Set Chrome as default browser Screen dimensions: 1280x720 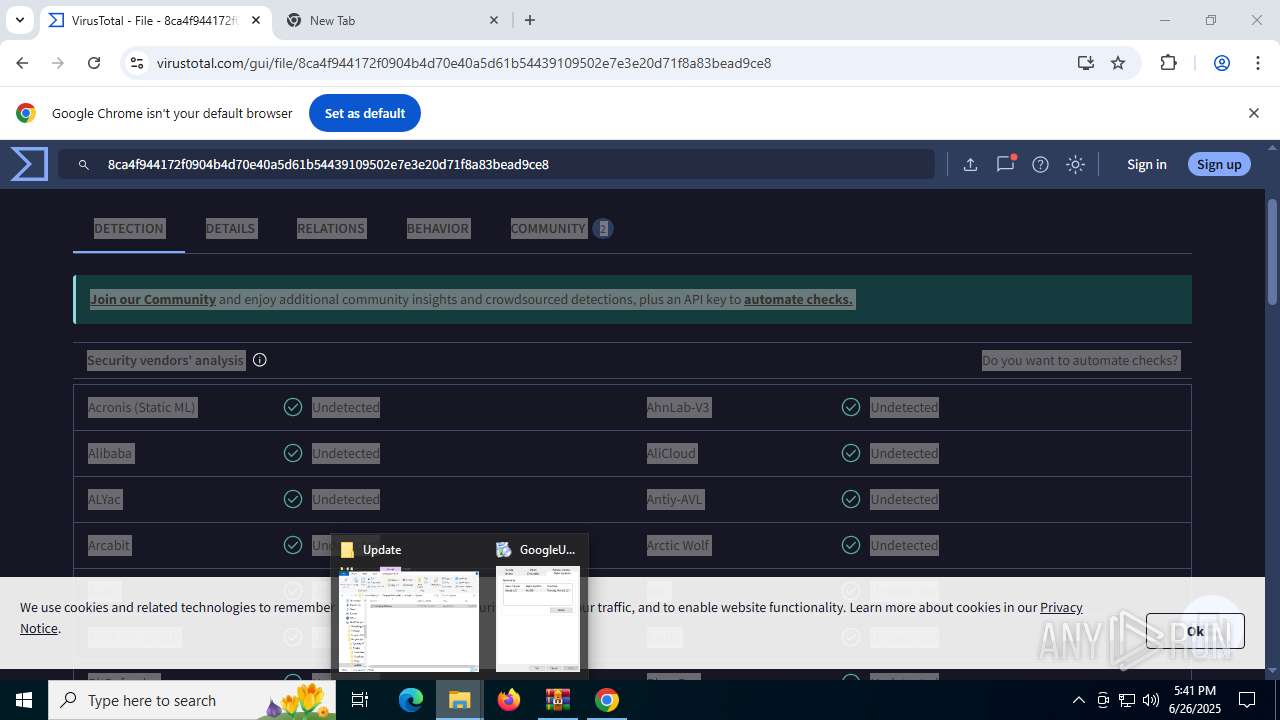[x=365, y=113]
